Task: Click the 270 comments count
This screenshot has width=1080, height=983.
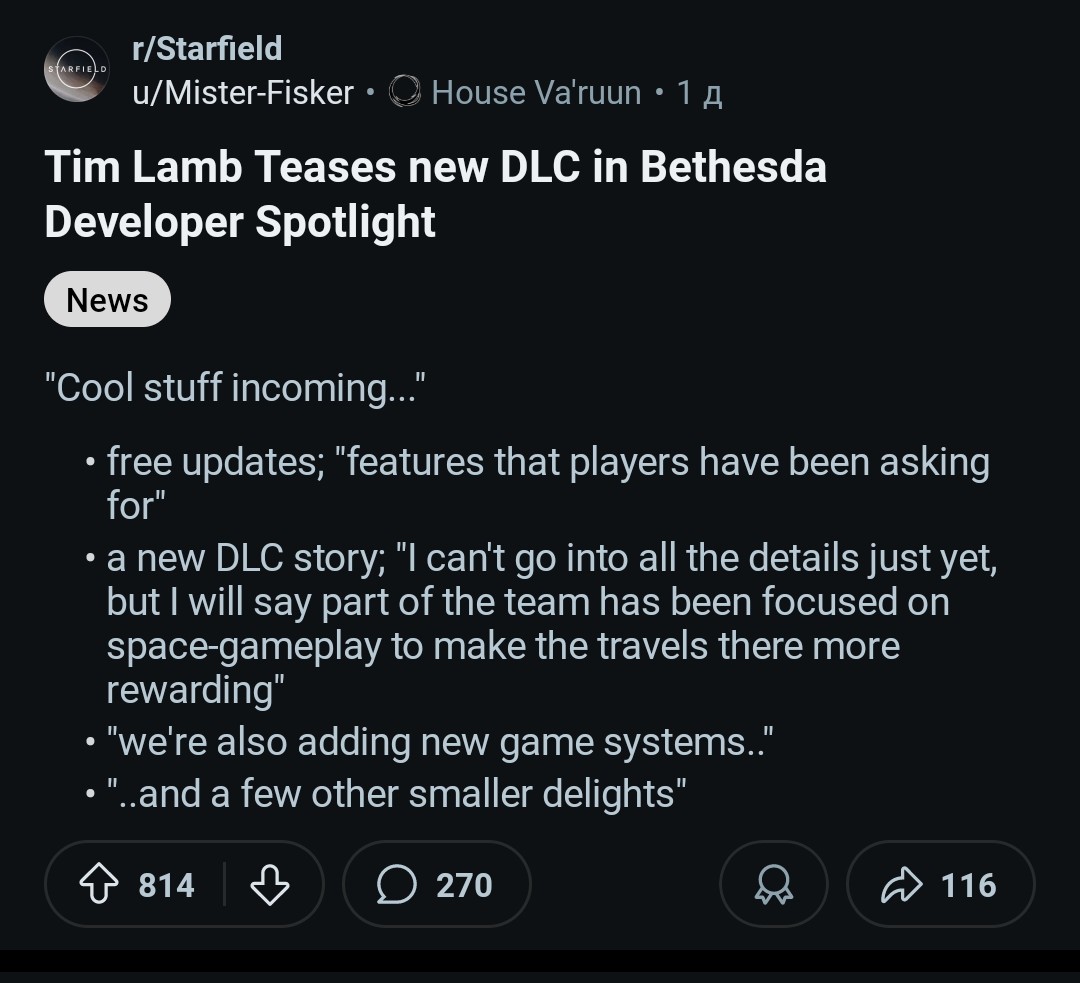Action: [464, 885]
